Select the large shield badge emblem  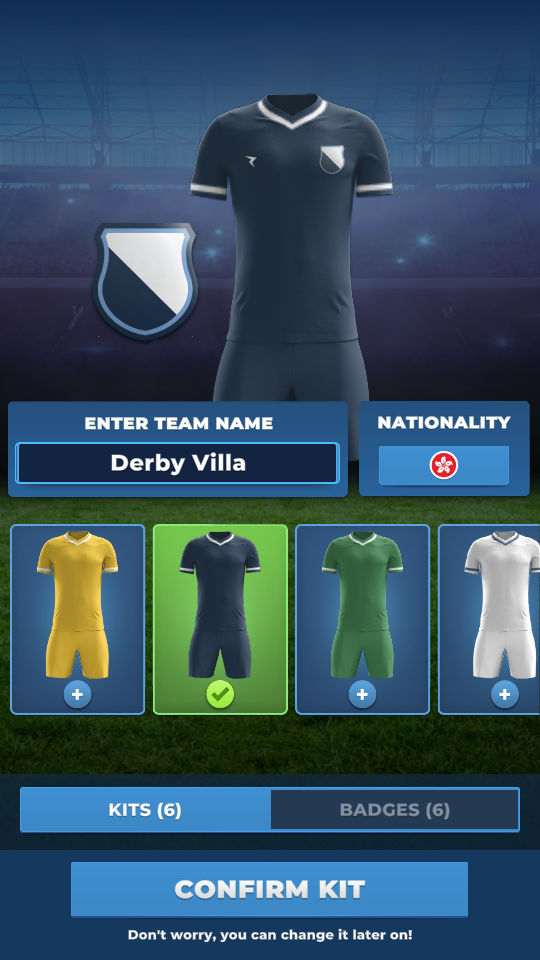(x=145, y=282)
